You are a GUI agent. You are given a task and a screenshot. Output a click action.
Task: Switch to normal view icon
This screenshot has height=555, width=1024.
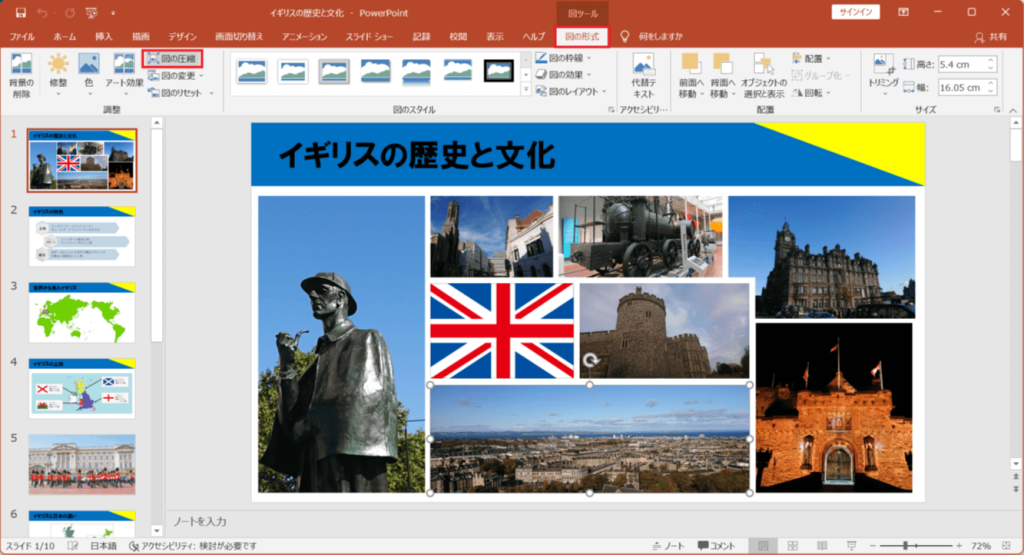(x=762, y=546)
